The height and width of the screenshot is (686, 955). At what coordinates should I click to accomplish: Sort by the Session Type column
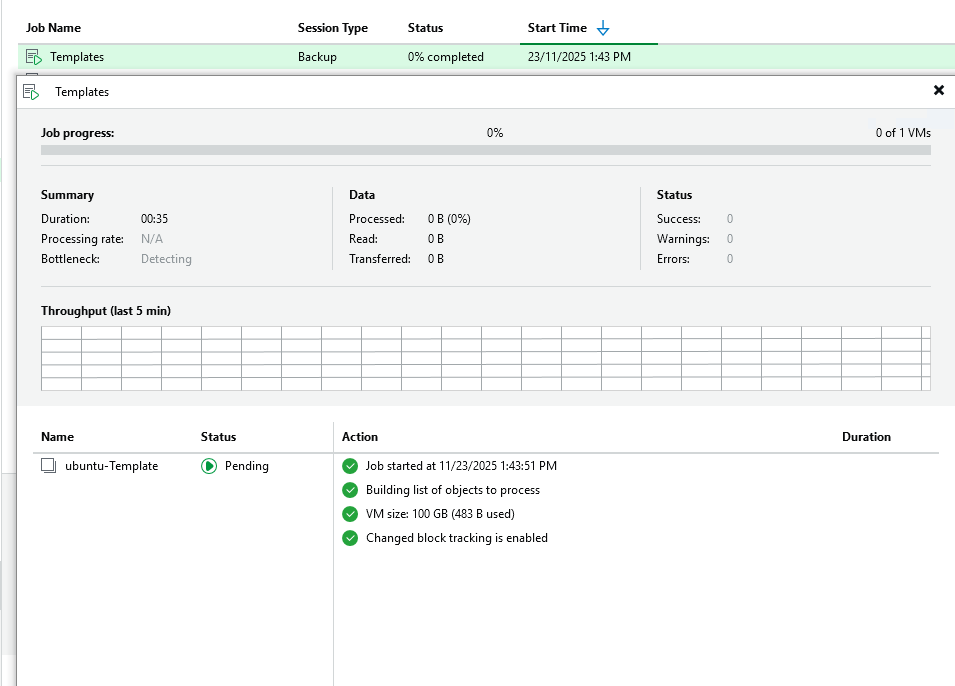pos(332,28)
